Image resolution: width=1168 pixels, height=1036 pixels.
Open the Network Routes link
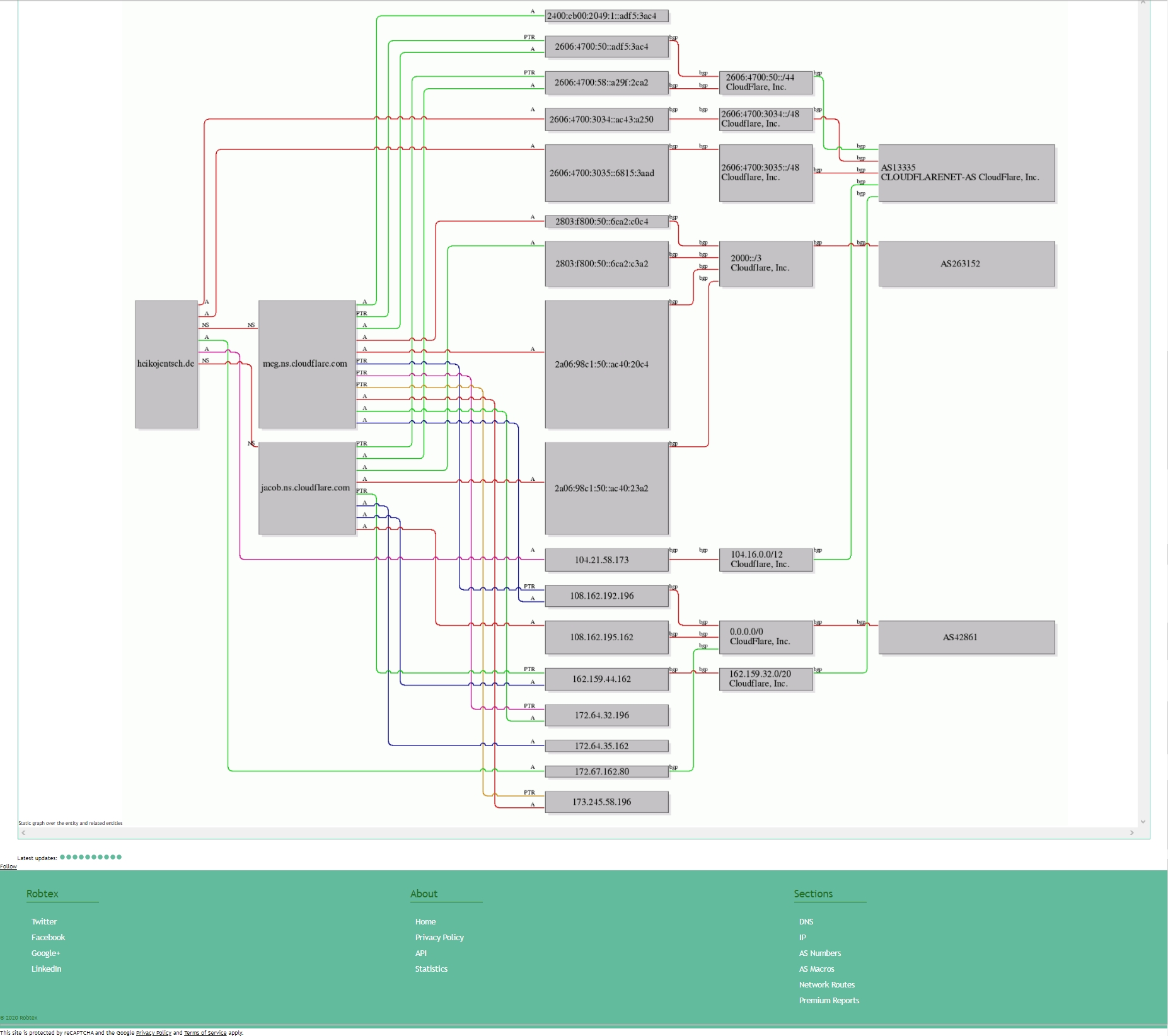pos(827,984)
